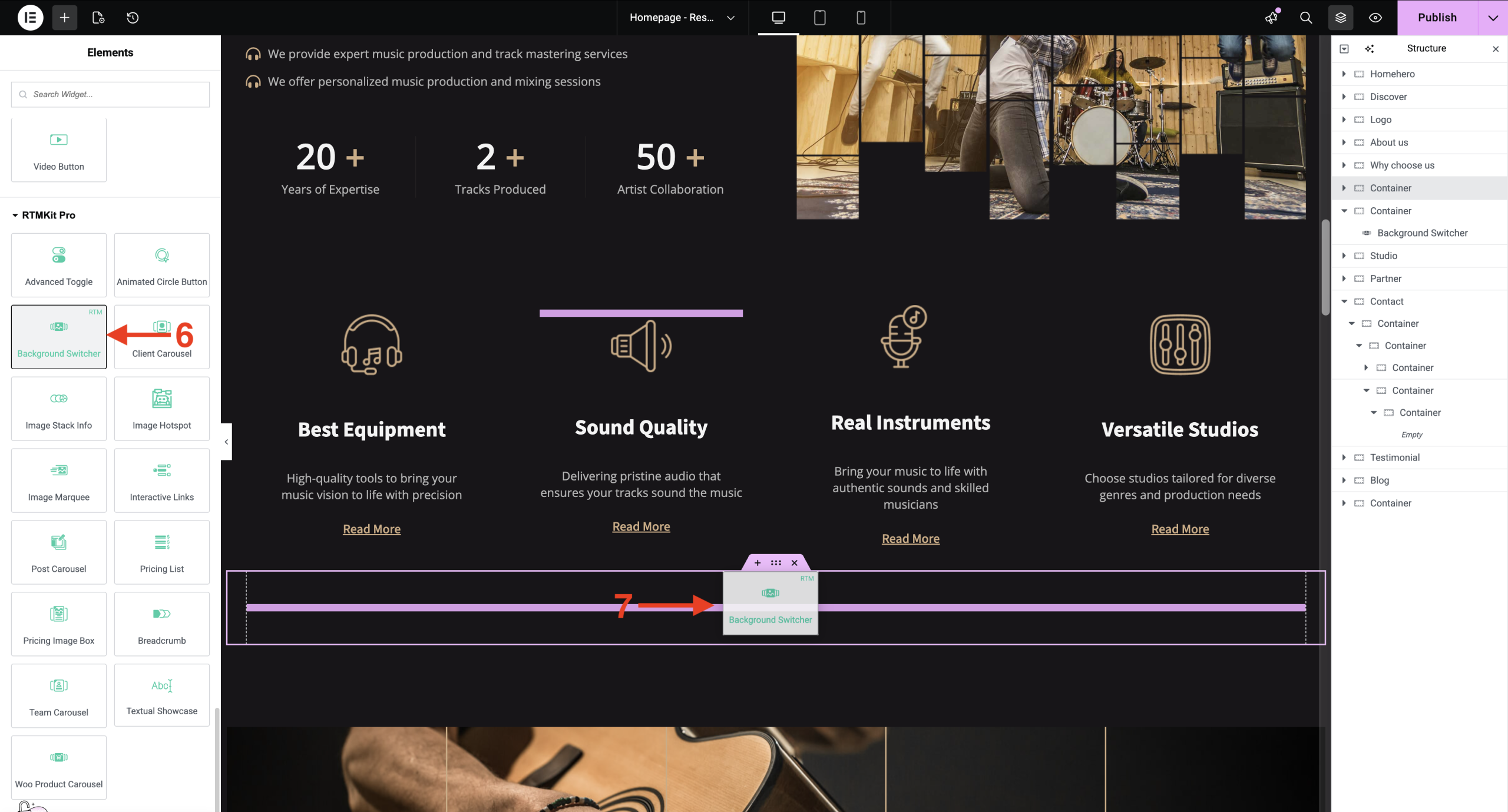Select Background Switcher in Structure tree
The height and width of the screenshot is (812, 1508).
1422,233
